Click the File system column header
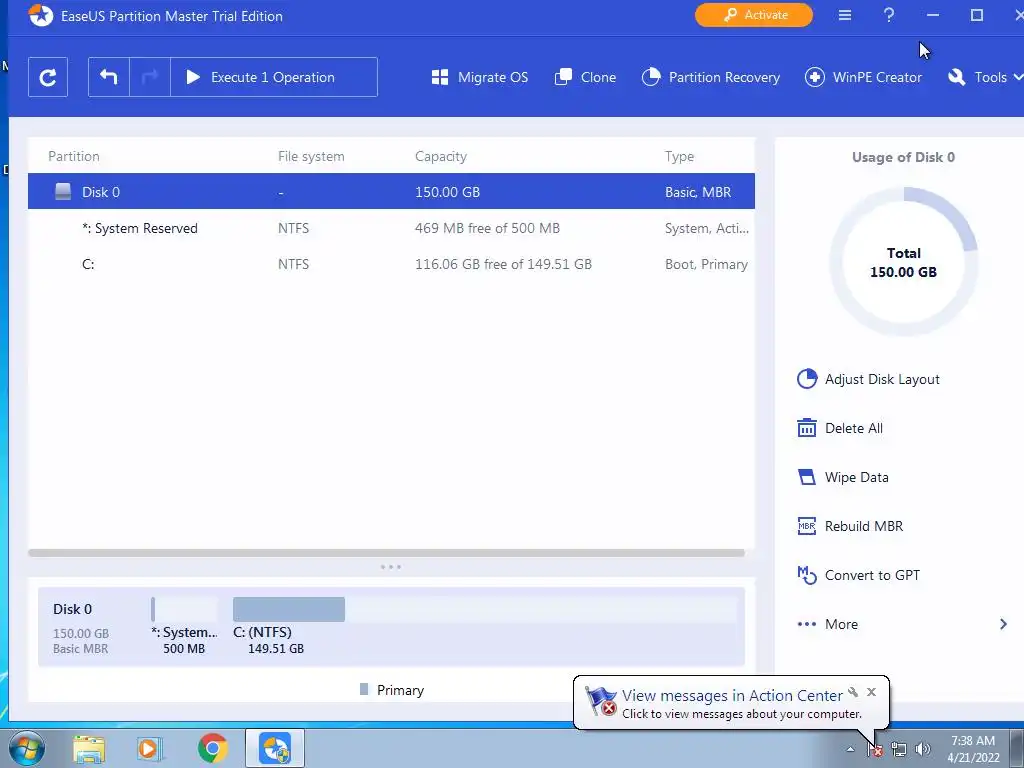 pos(311,156)
